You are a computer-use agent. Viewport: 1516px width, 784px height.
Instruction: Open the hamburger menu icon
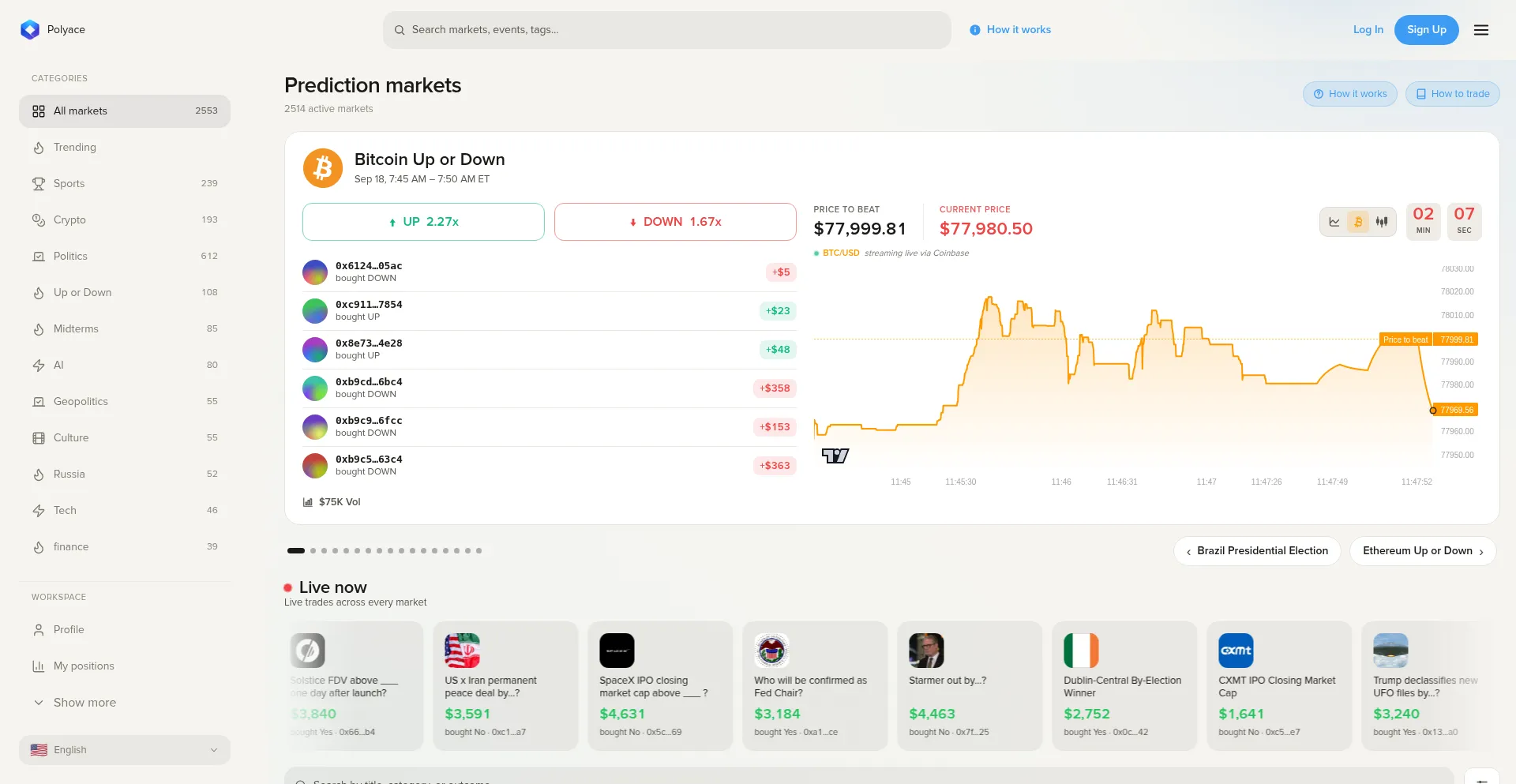pos(1481,30)
